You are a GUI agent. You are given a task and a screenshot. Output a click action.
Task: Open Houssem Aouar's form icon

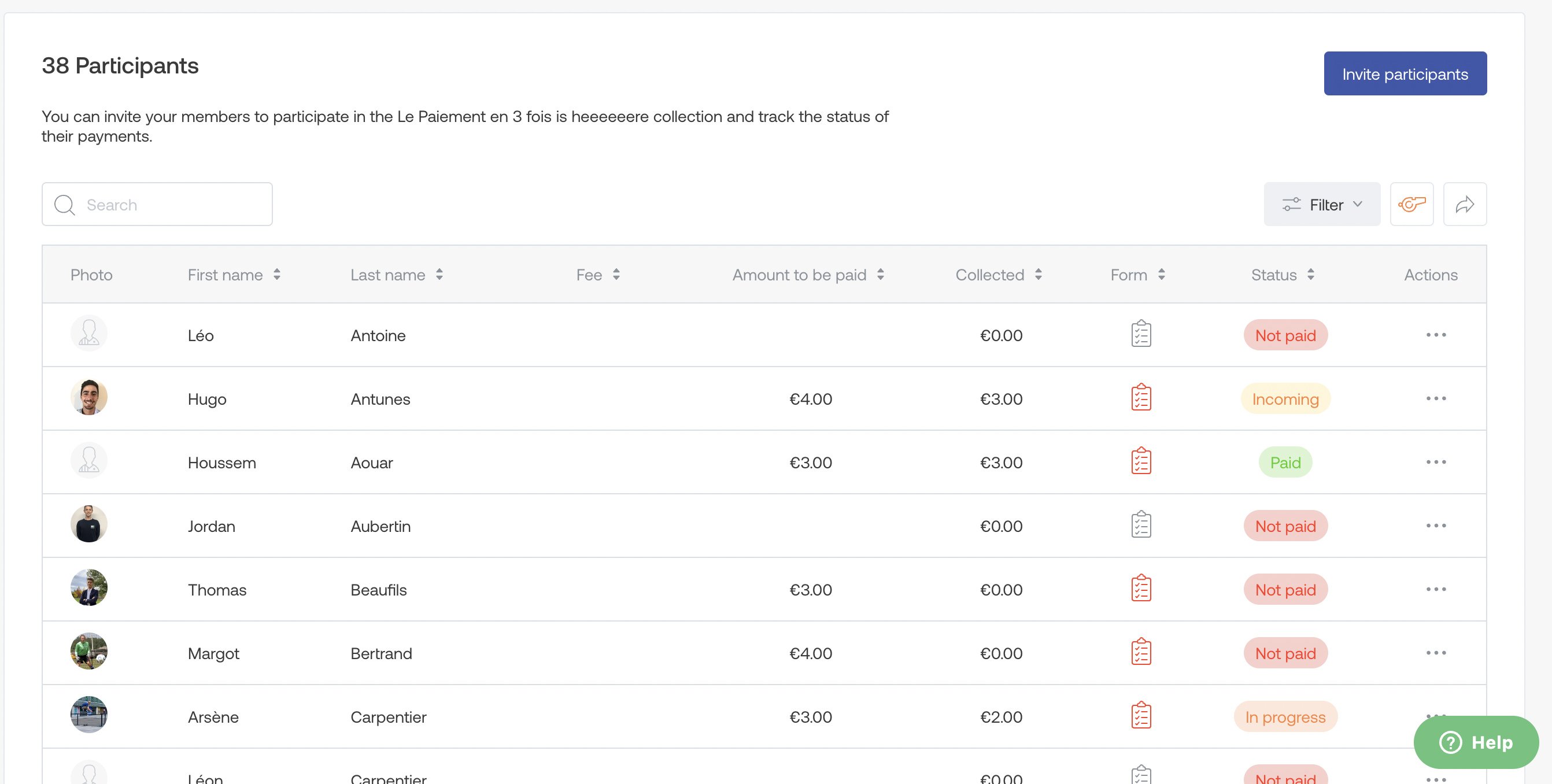(1140, 461)
